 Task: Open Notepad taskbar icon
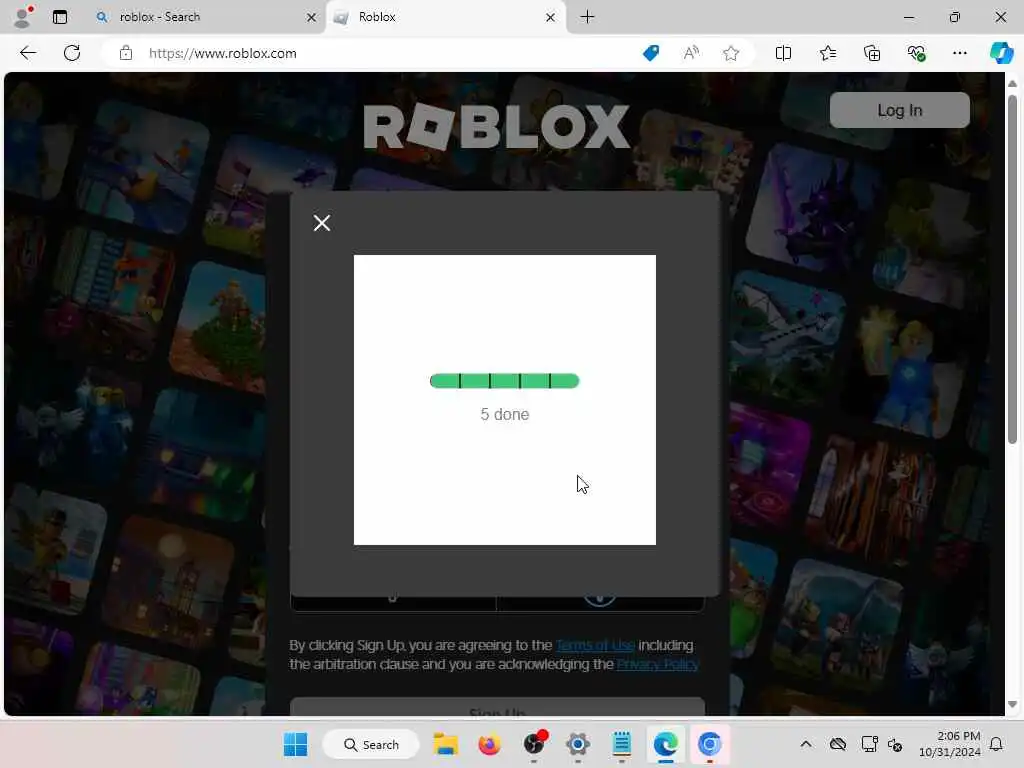(x=622, y=744)
